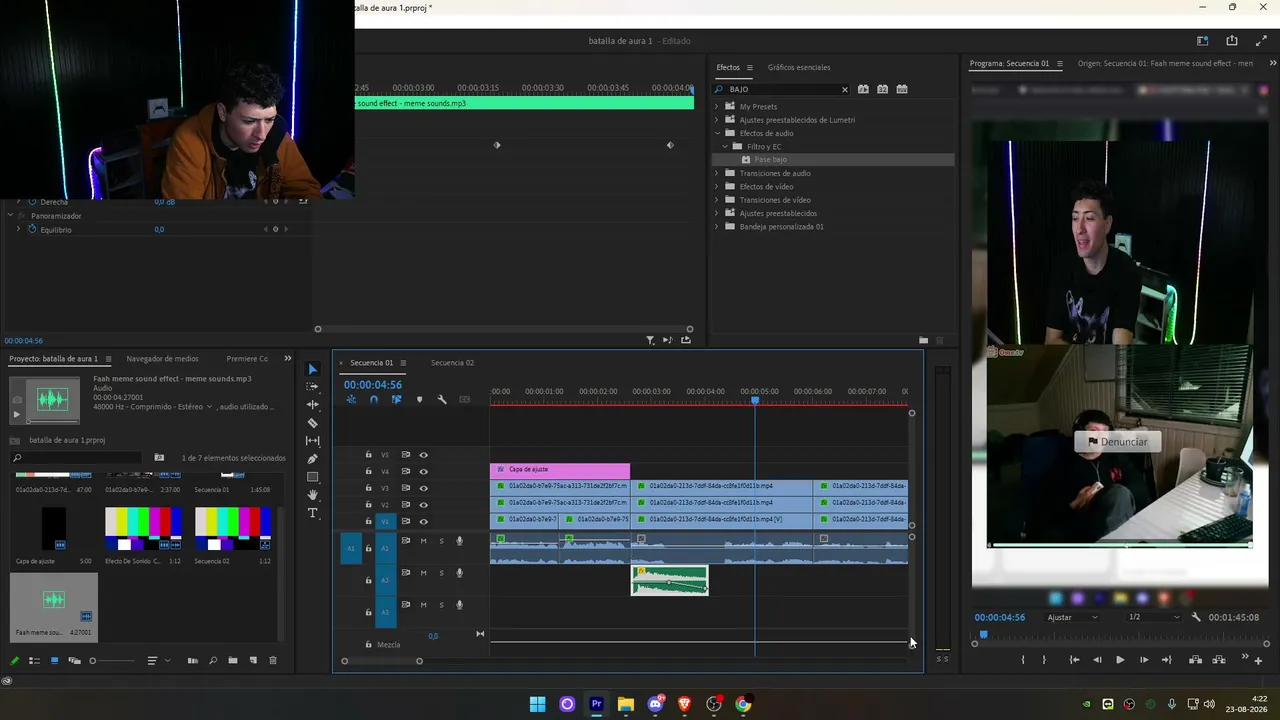Select the Selection arrow tool
Image resolution: width=1280 pixels, height=720 pixels.
click(x=312, y=369)
